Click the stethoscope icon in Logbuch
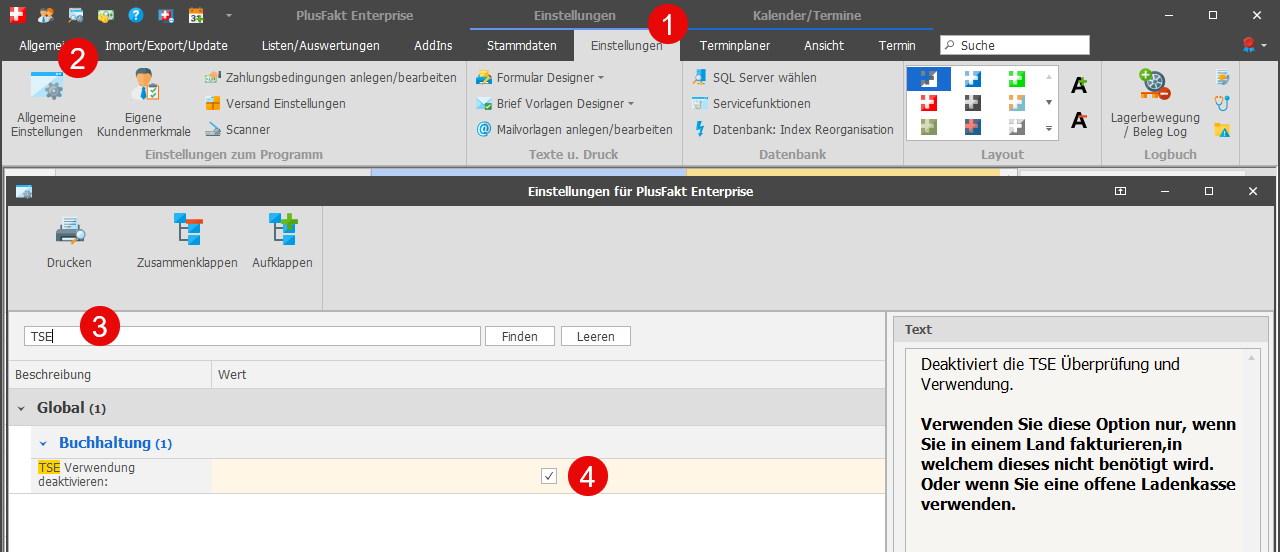The width and height of the screenshot is (1280, 552). 1222,103
